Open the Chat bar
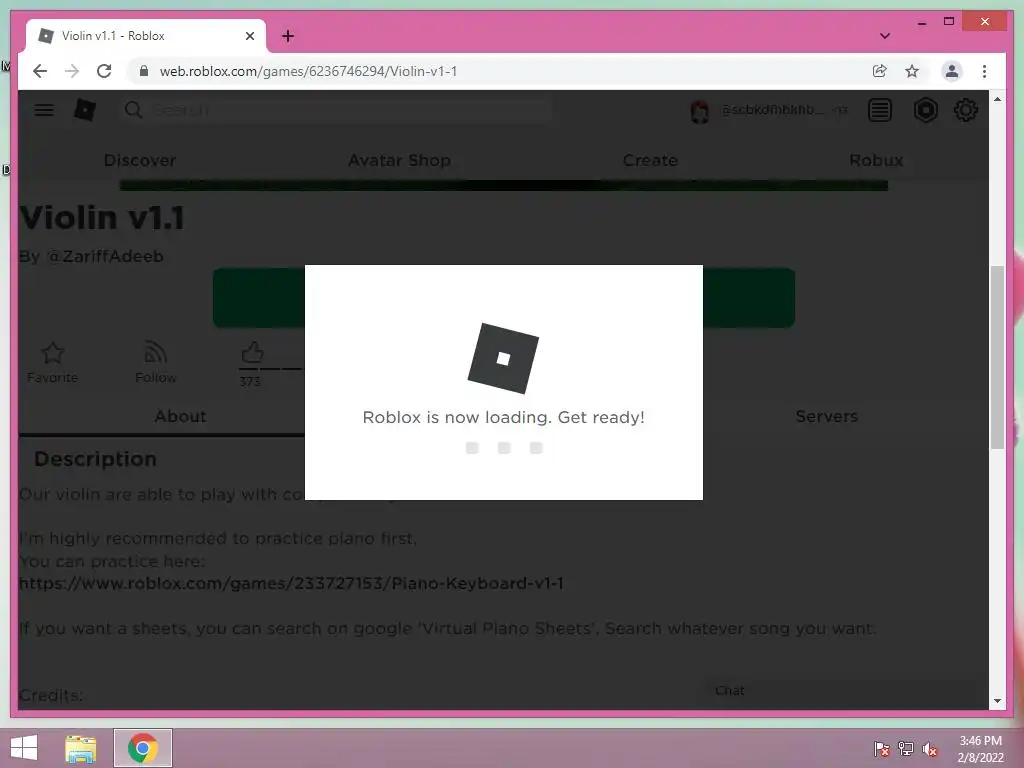The image size is (1024, 768). tap(838, 692)
